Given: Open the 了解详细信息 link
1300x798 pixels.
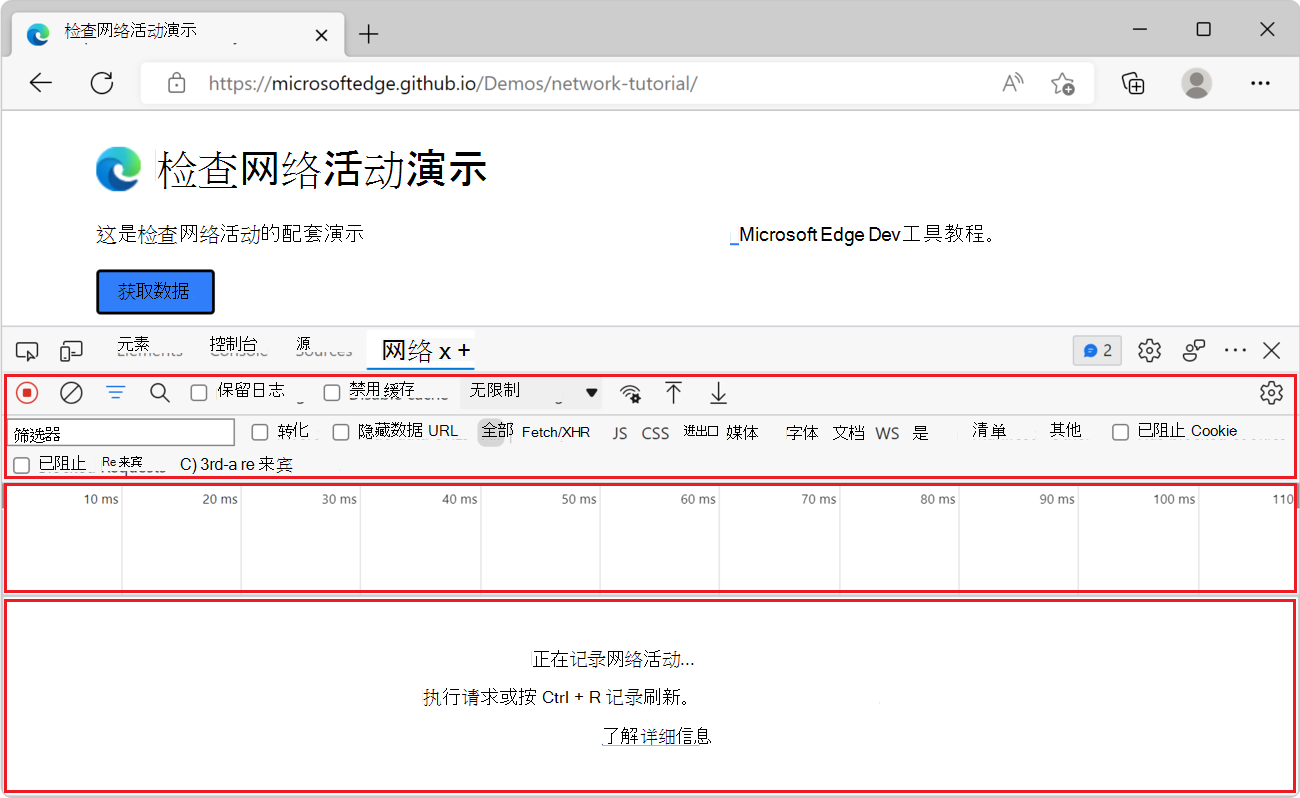Looking at the screenshot, I should 657,736.
